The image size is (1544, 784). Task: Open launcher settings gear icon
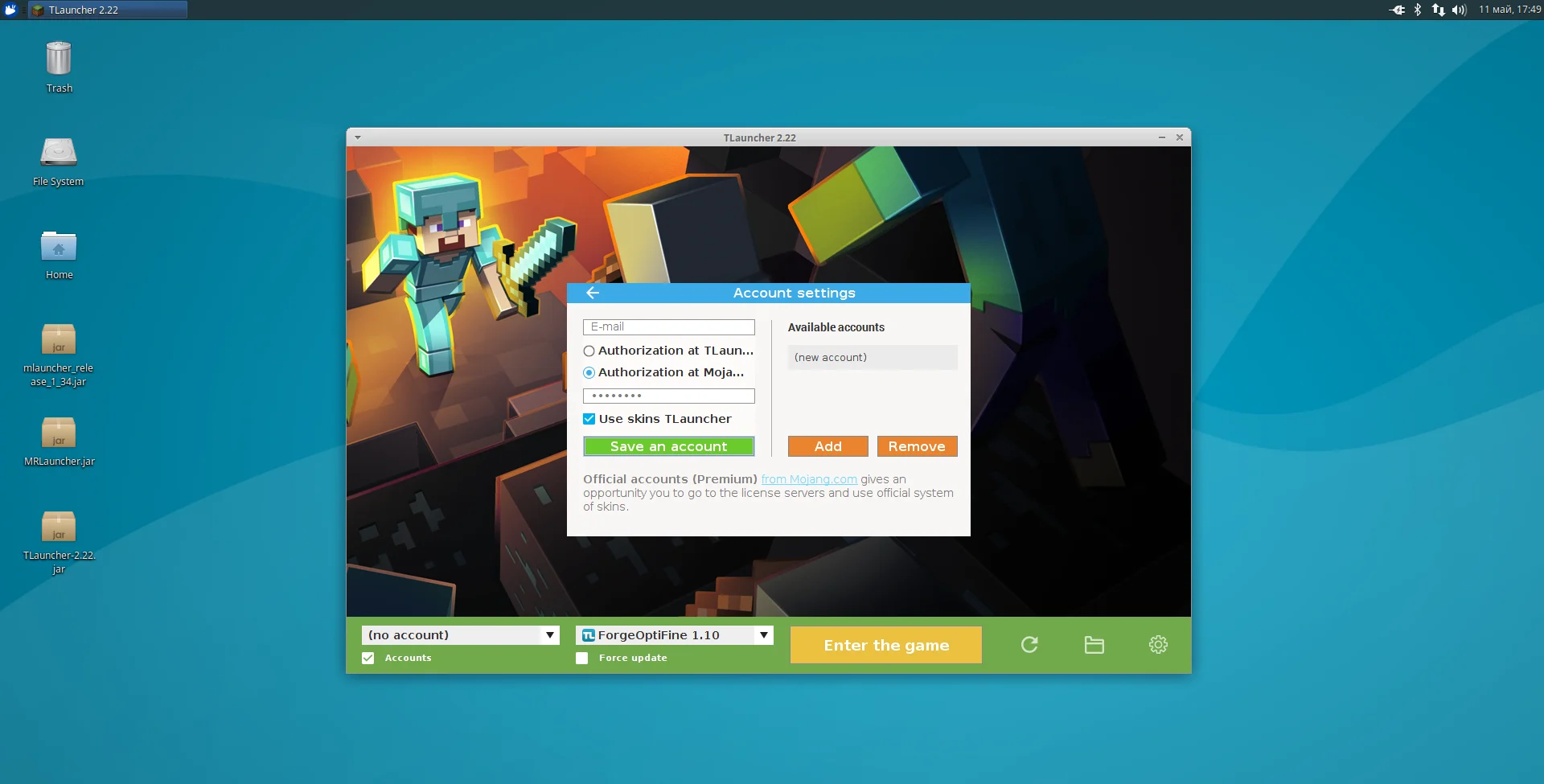(x=1158, y=645)
